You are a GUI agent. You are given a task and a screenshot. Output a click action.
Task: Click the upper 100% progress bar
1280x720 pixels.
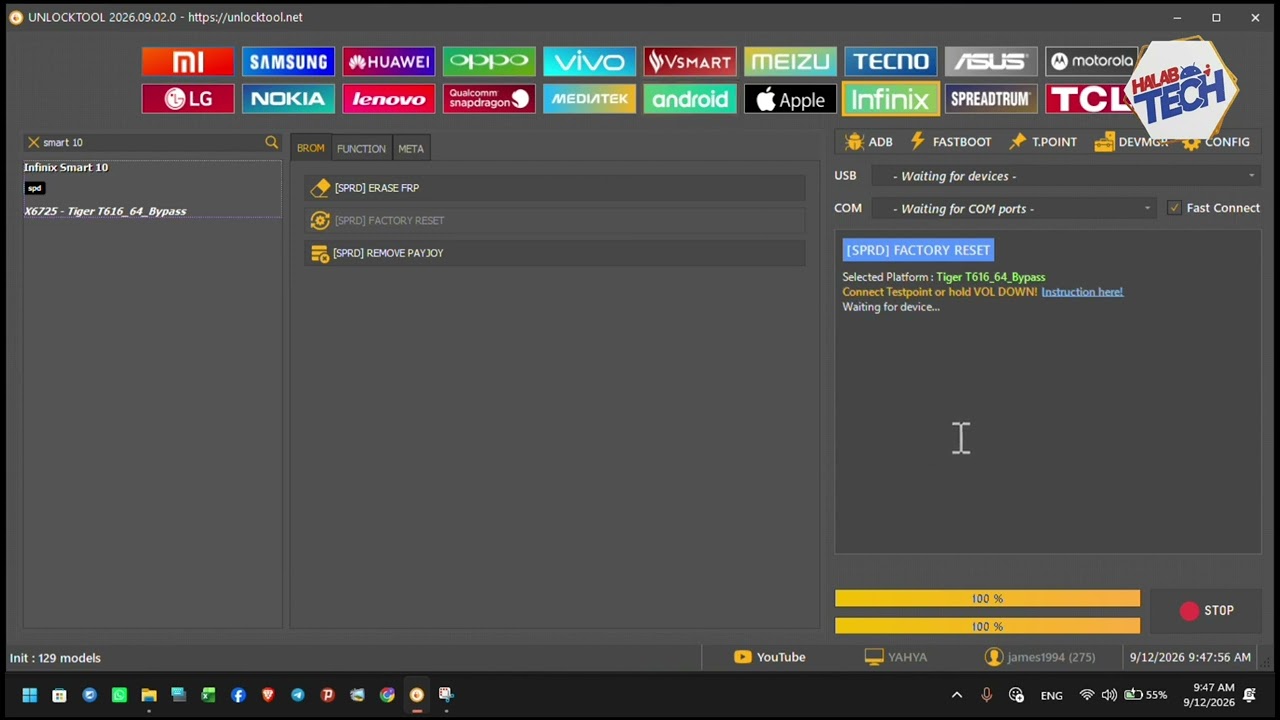[x=987, y=598]
